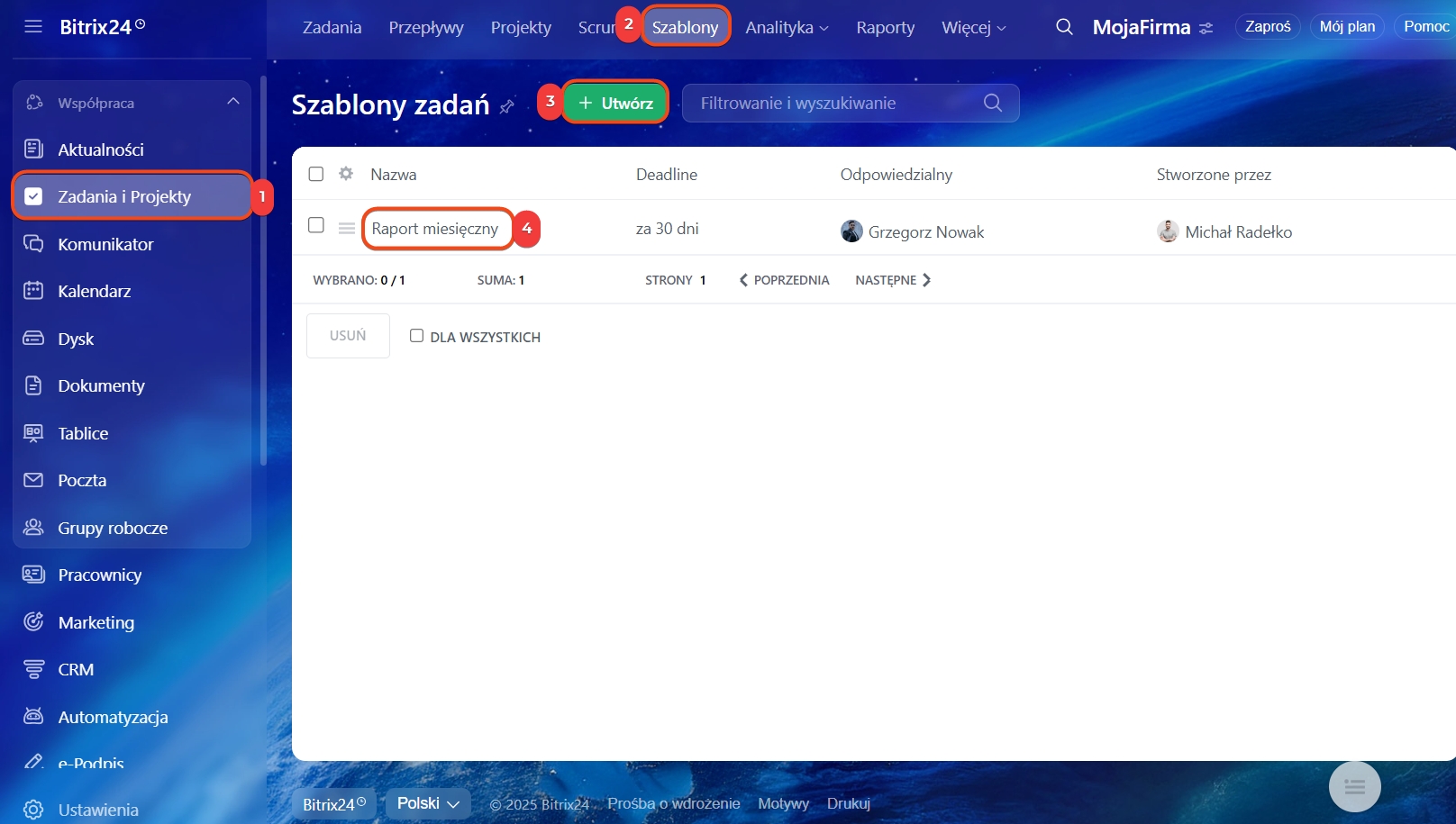The height and width of the screenshot is (824, 1456).
Task: Click the Automatyzacja robot icon
Action: (x=33, y=717)
